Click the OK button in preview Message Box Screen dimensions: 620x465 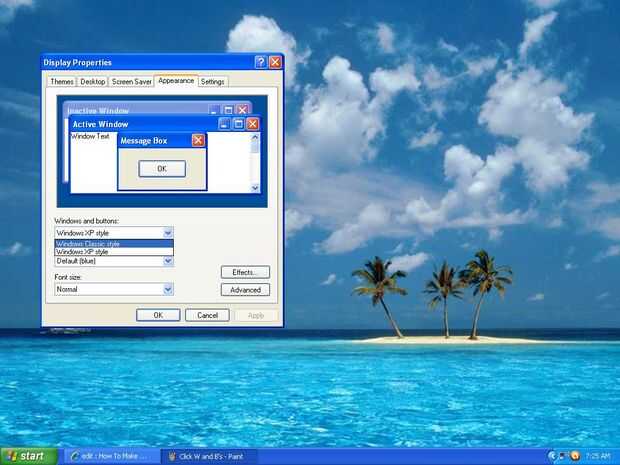[162, 169]
